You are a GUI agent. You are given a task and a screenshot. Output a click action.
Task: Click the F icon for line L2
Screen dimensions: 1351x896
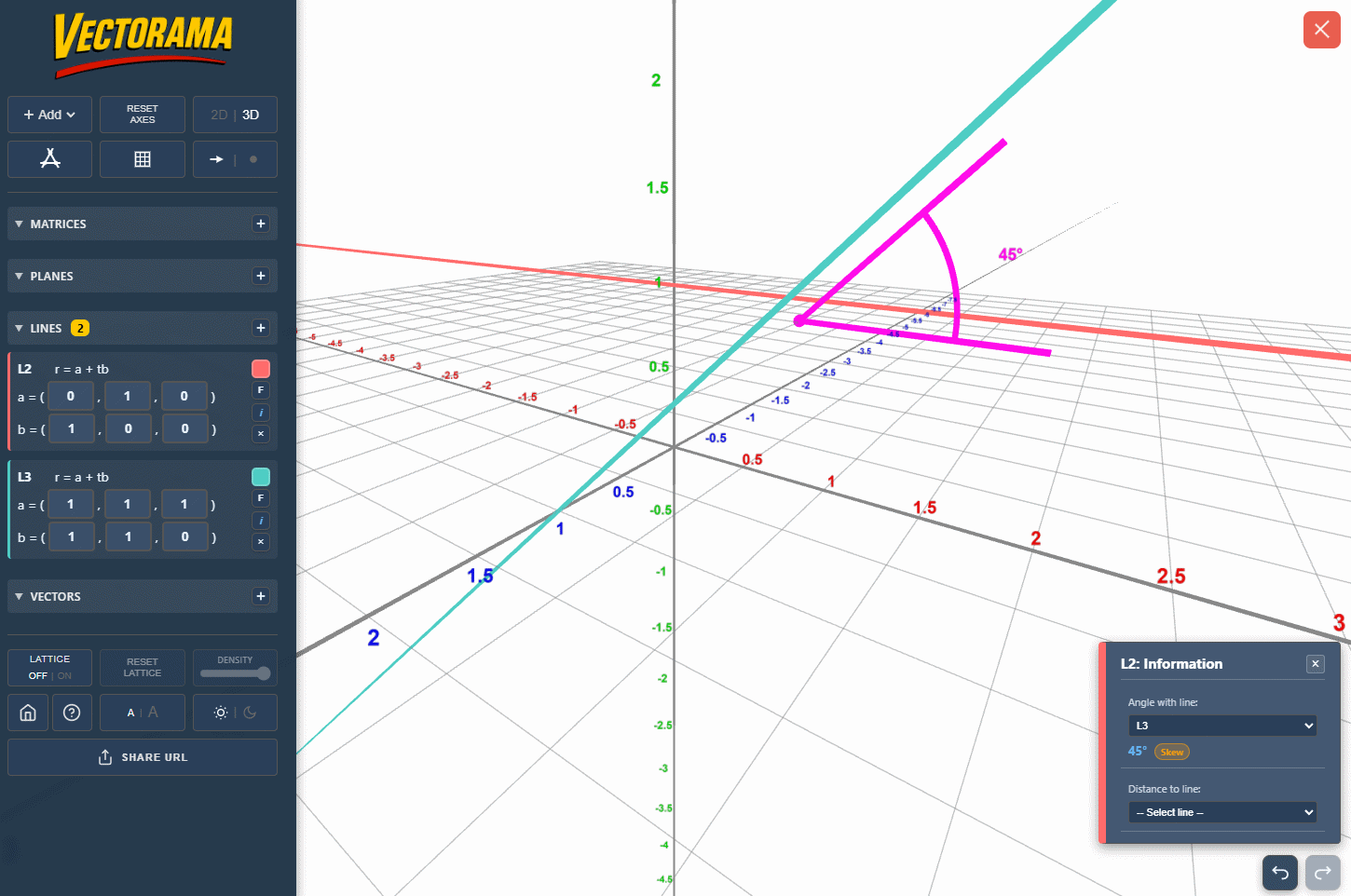click(261, 390)
